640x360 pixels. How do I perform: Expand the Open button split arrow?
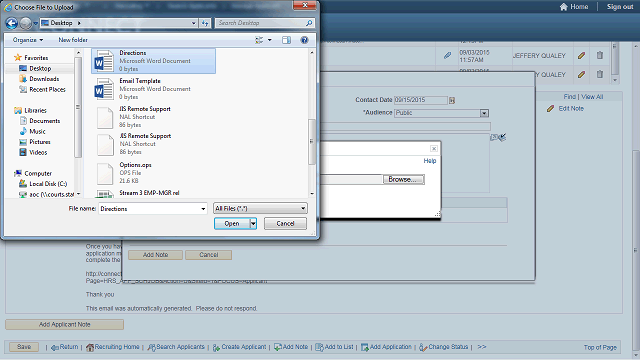[253, 224]
